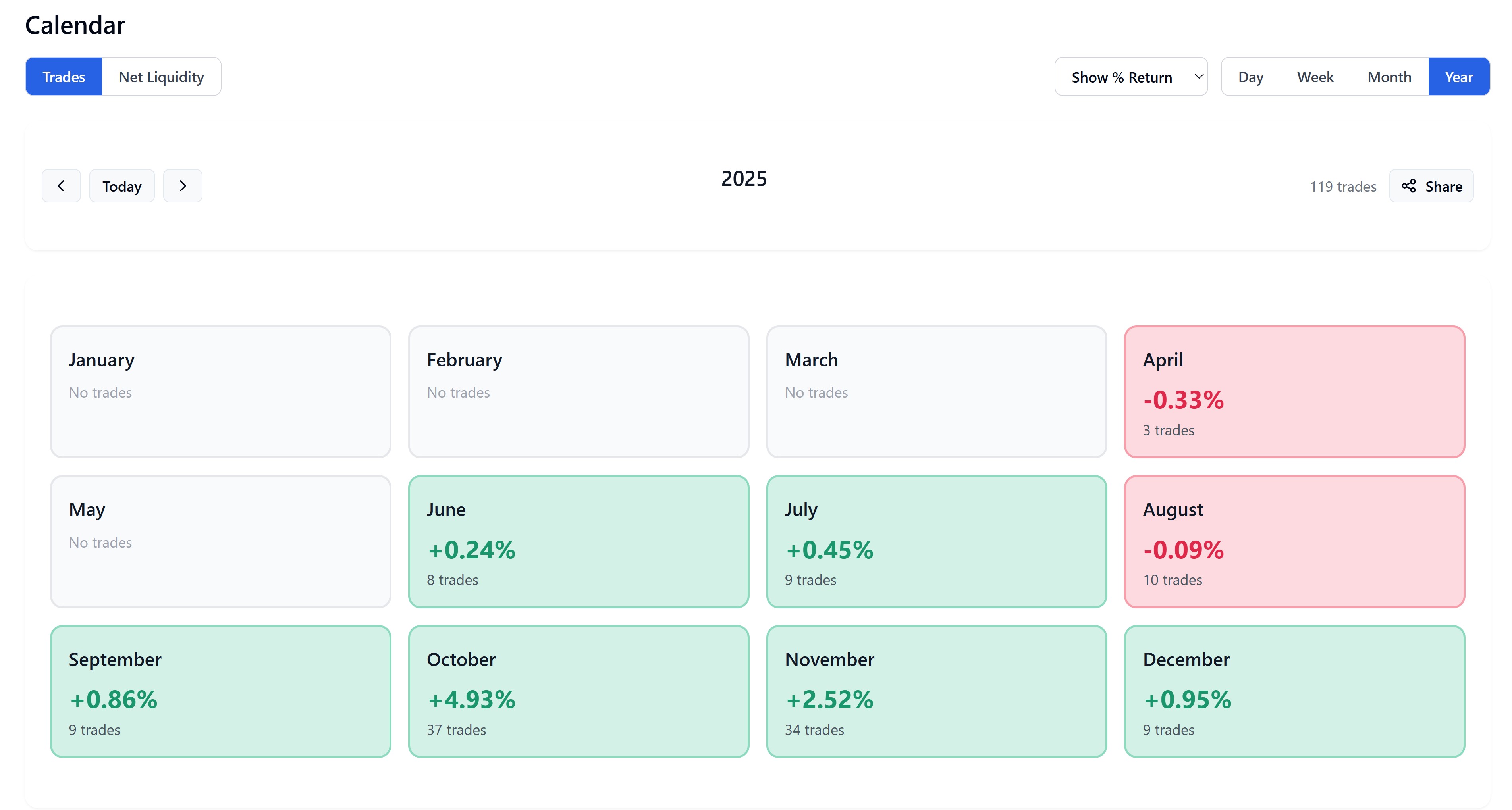Open the April month card
Screen dimensions: 1512x810
(x=1294, y=392)
